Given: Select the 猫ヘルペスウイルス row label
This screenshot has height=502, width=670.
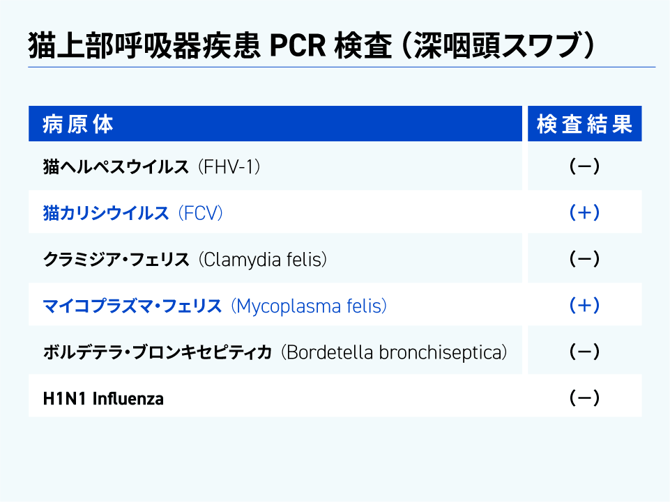Looking at the screenshot, I should coord(116,166).
